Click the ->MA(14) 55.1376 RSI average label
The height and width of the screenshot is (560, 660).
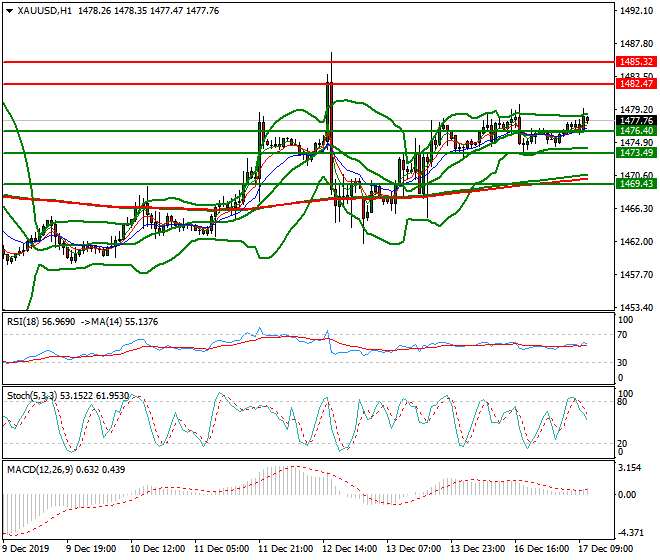click(119, 322)
